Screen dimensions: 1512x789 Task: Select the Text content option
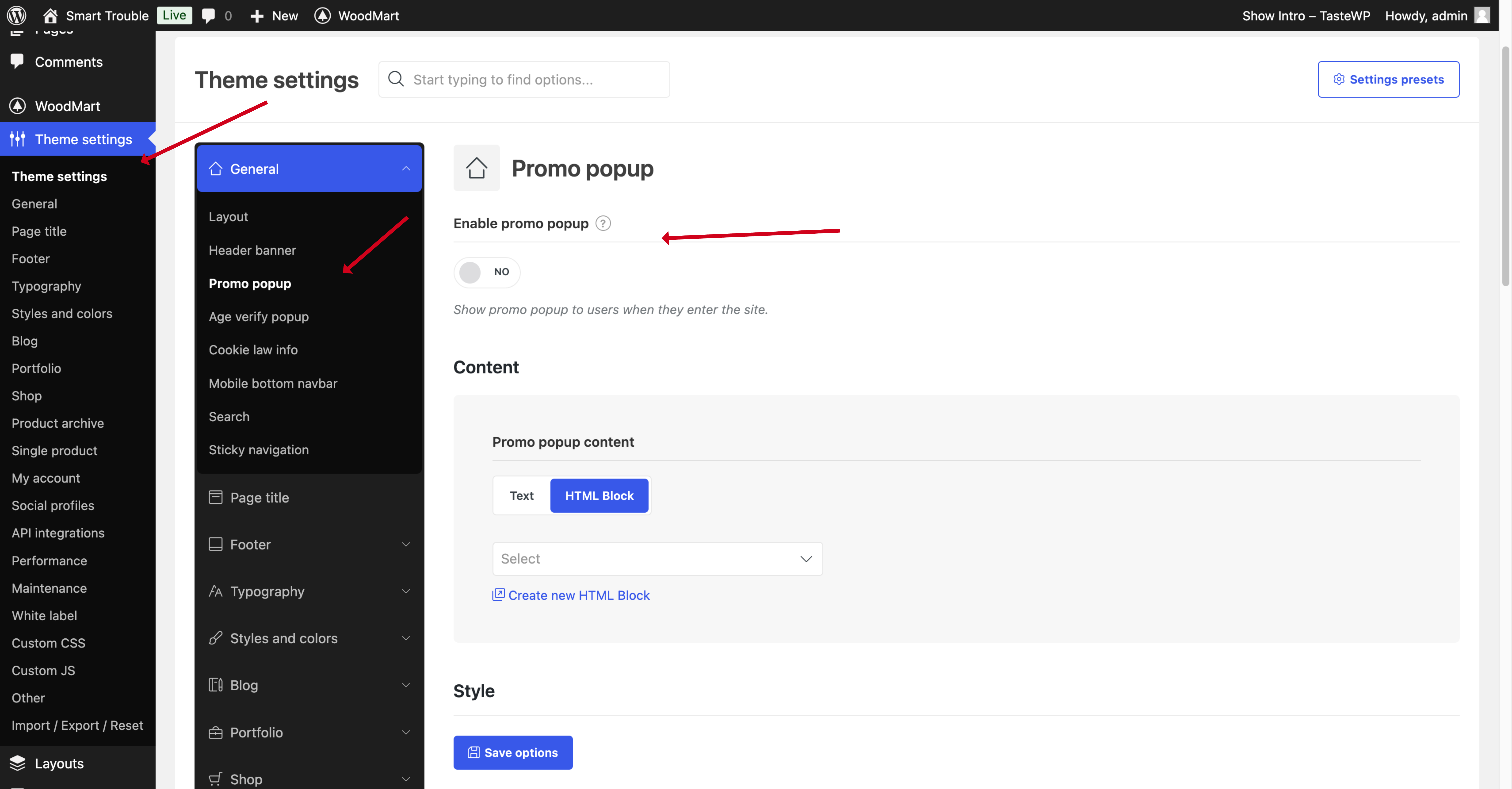point(521,495)
